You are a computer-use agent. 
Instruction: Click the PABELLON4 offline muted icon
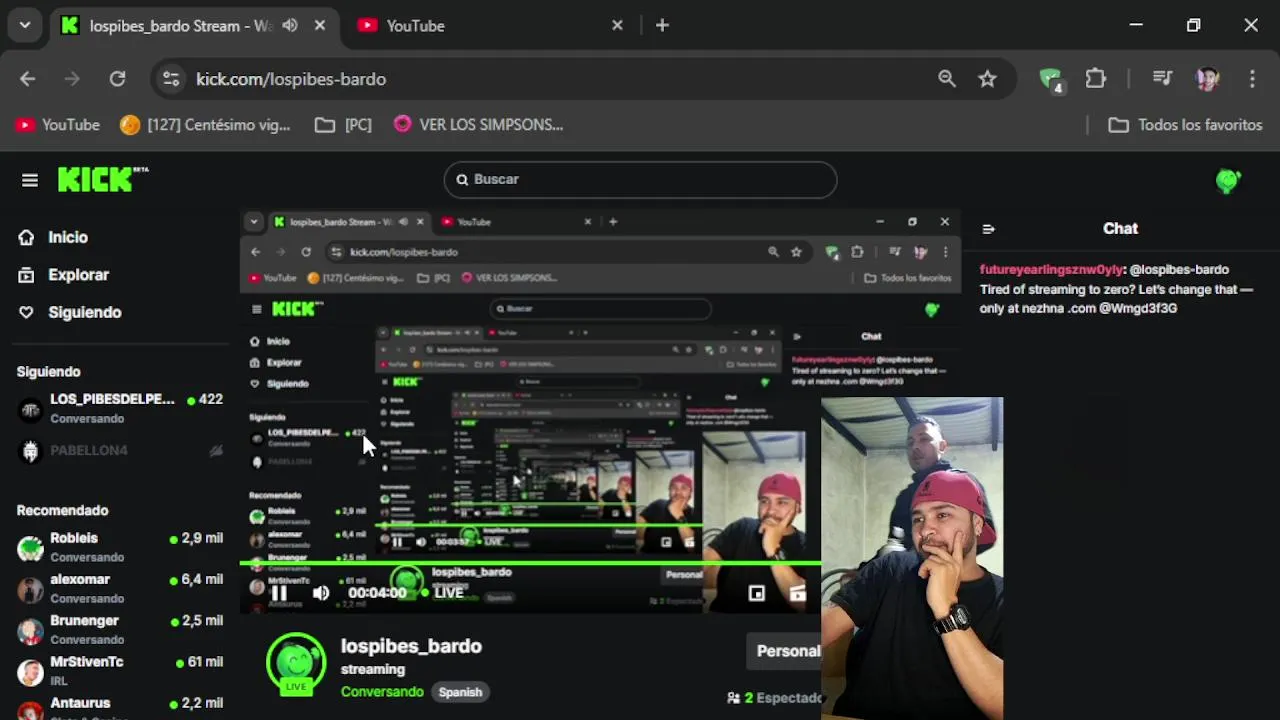215,451
